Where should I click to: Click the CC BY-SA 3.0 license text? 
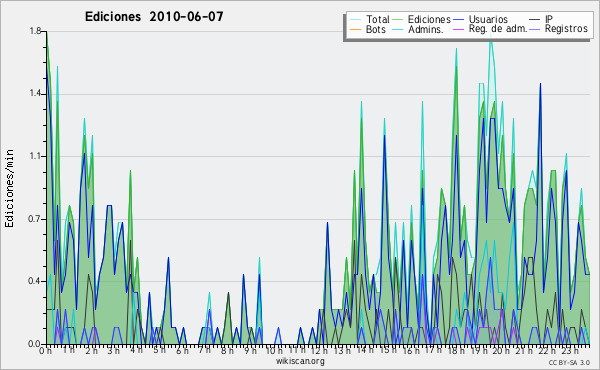(569, 363)
